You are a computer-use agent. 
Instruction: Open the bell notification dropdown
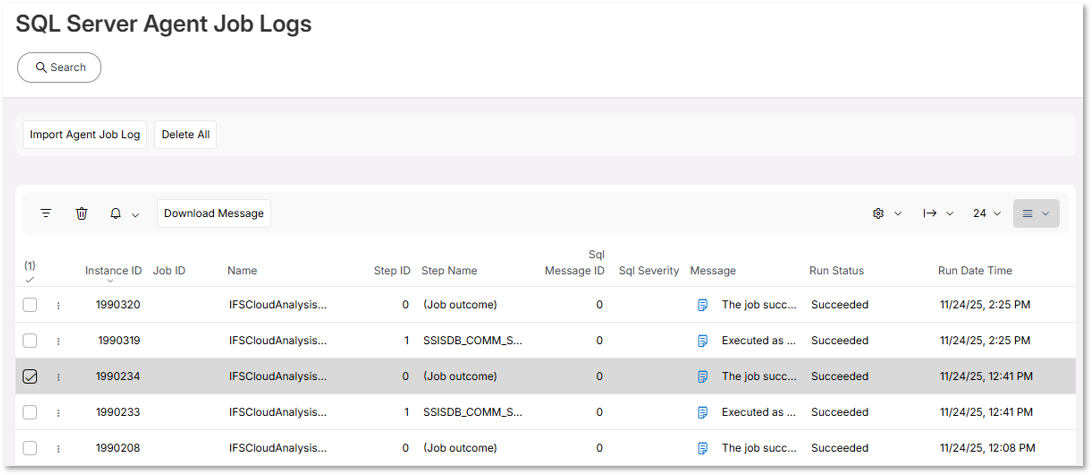(125, 214)
